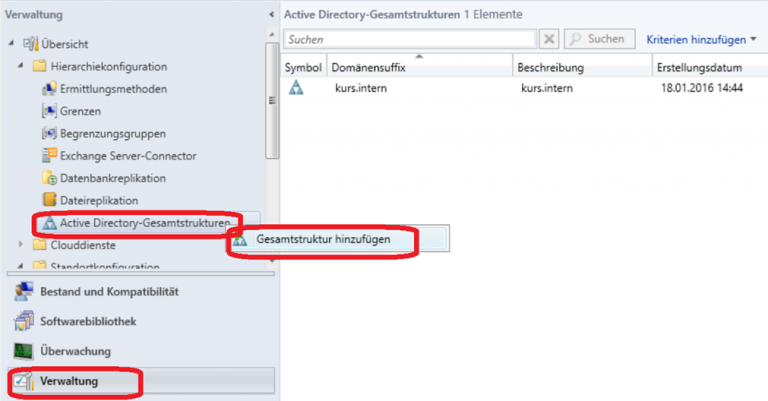Open the Überwachung workspace

click(x=23, y=351)
